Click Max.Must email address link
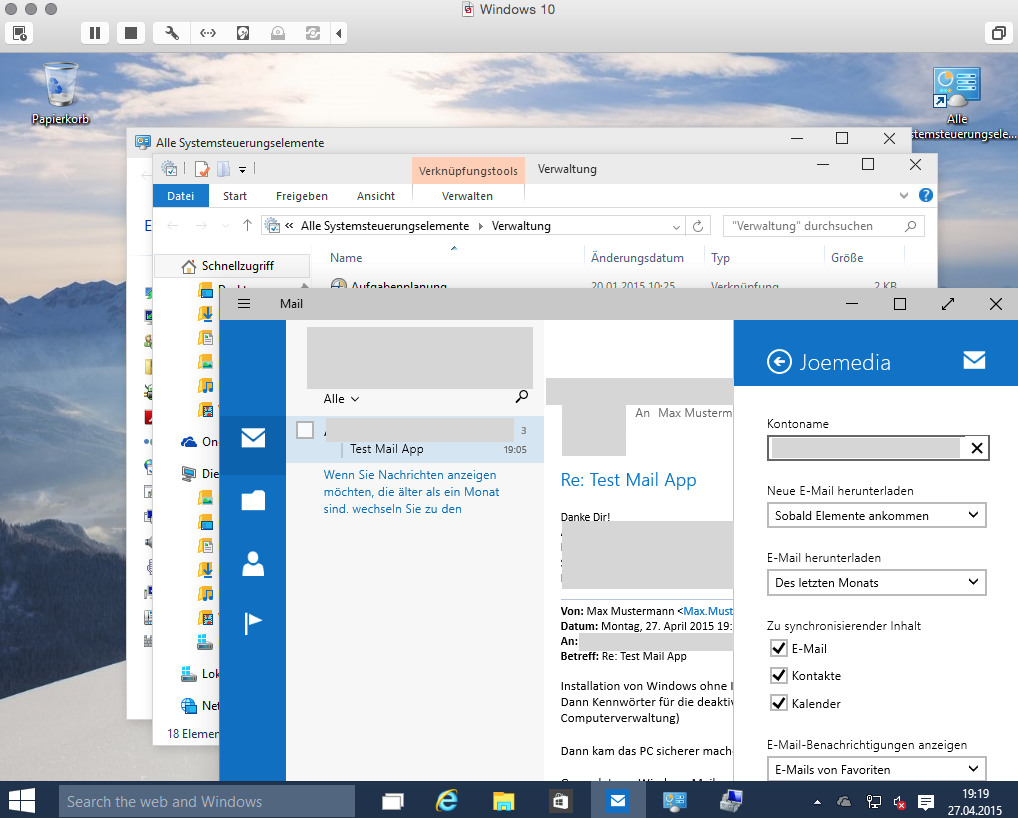The height and width of the screenshot is (818, 1018). click(708, 611)
